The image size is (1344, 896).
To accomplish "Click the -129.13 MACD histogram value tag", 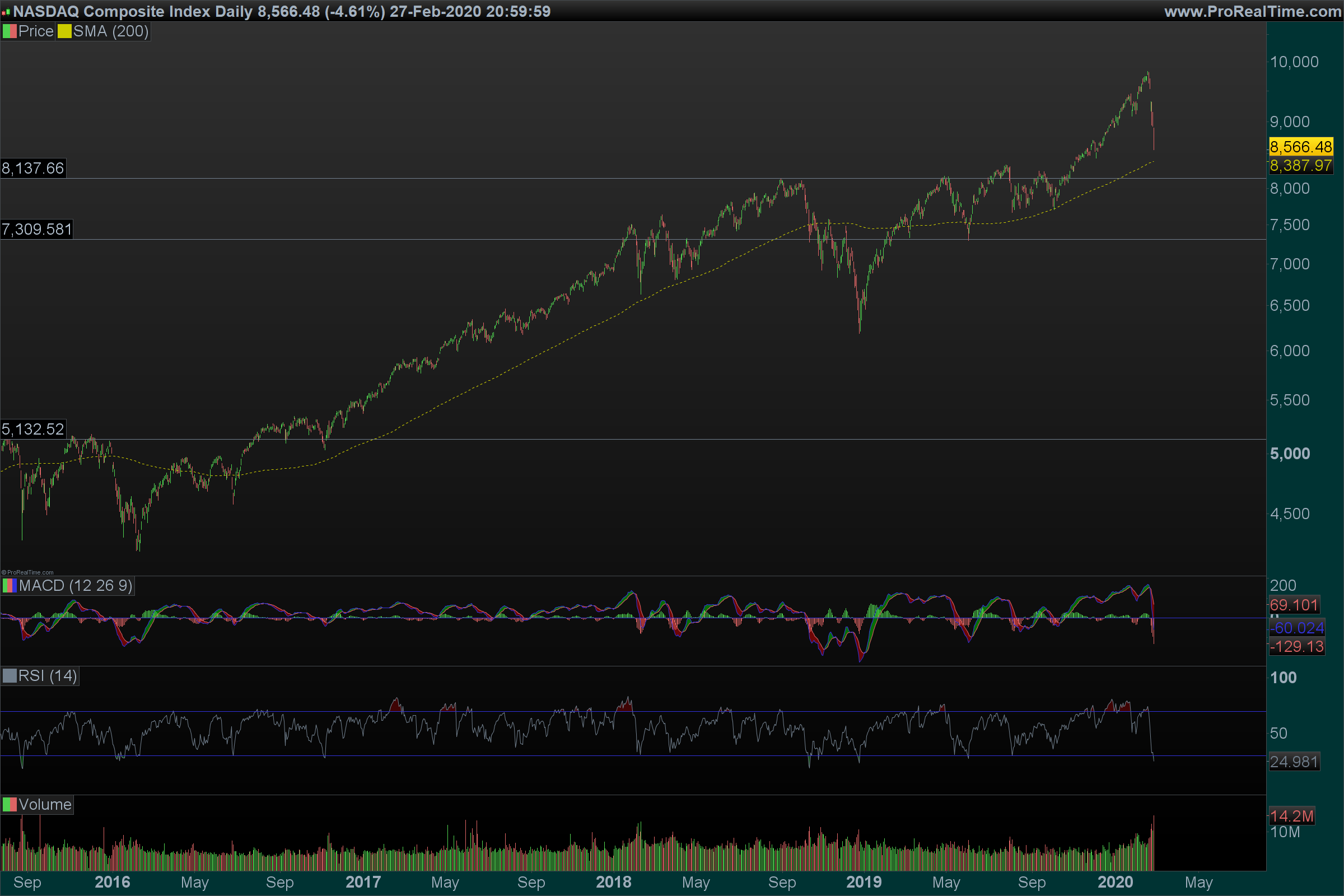I will tap(1296, 647).
